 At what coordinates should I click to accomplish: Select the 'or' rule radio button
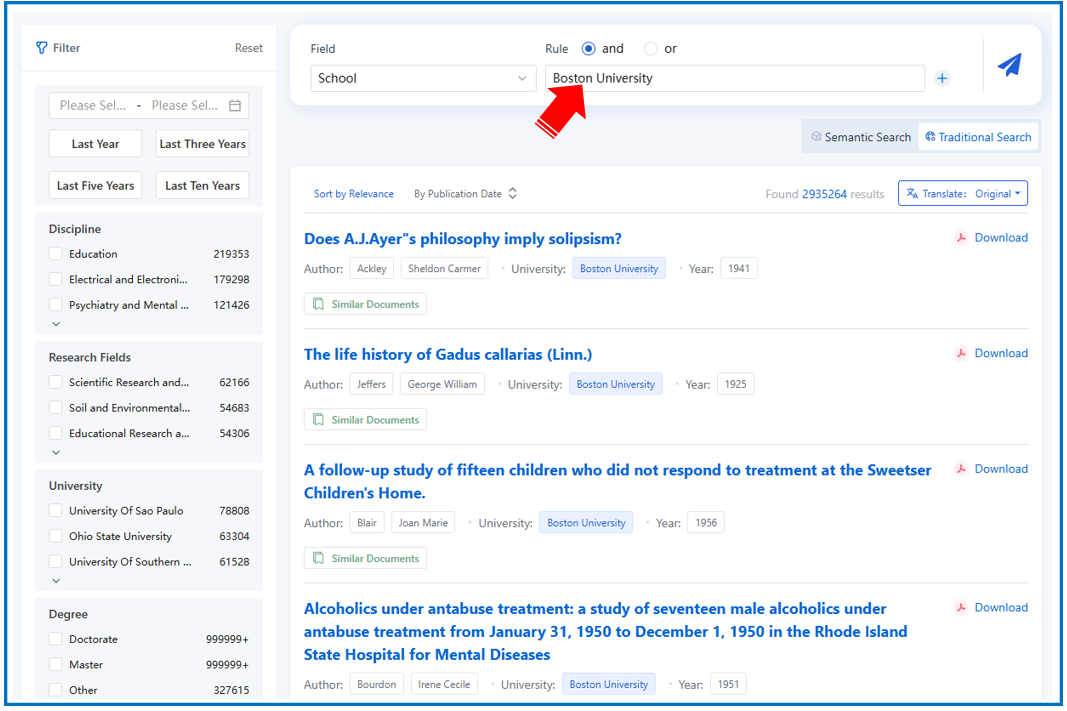(x=651, y=49)
